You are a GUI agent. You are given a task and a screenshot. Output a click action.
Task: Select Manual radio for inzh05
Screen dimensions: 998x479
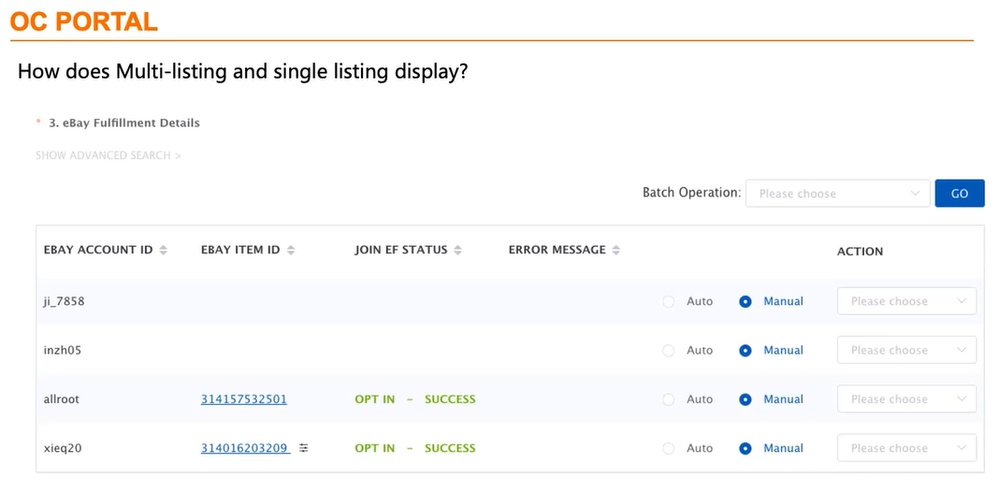point(745,350)
